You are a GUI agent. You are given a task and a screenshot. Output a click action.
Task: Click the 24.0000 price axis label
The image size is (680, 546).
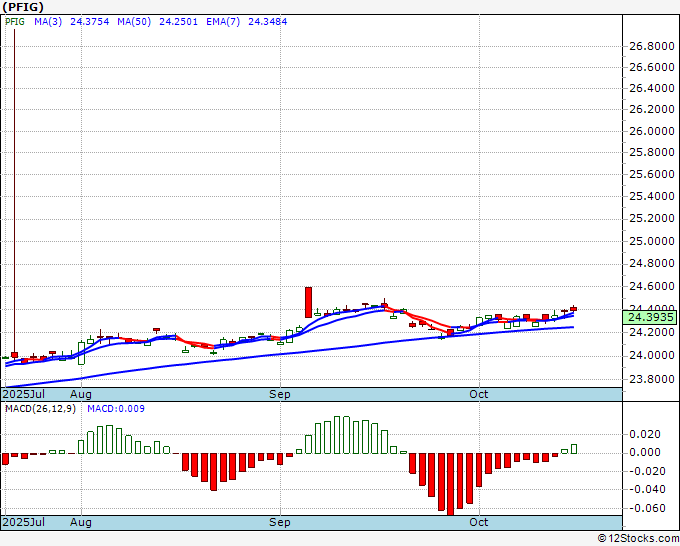click(651, 355)
